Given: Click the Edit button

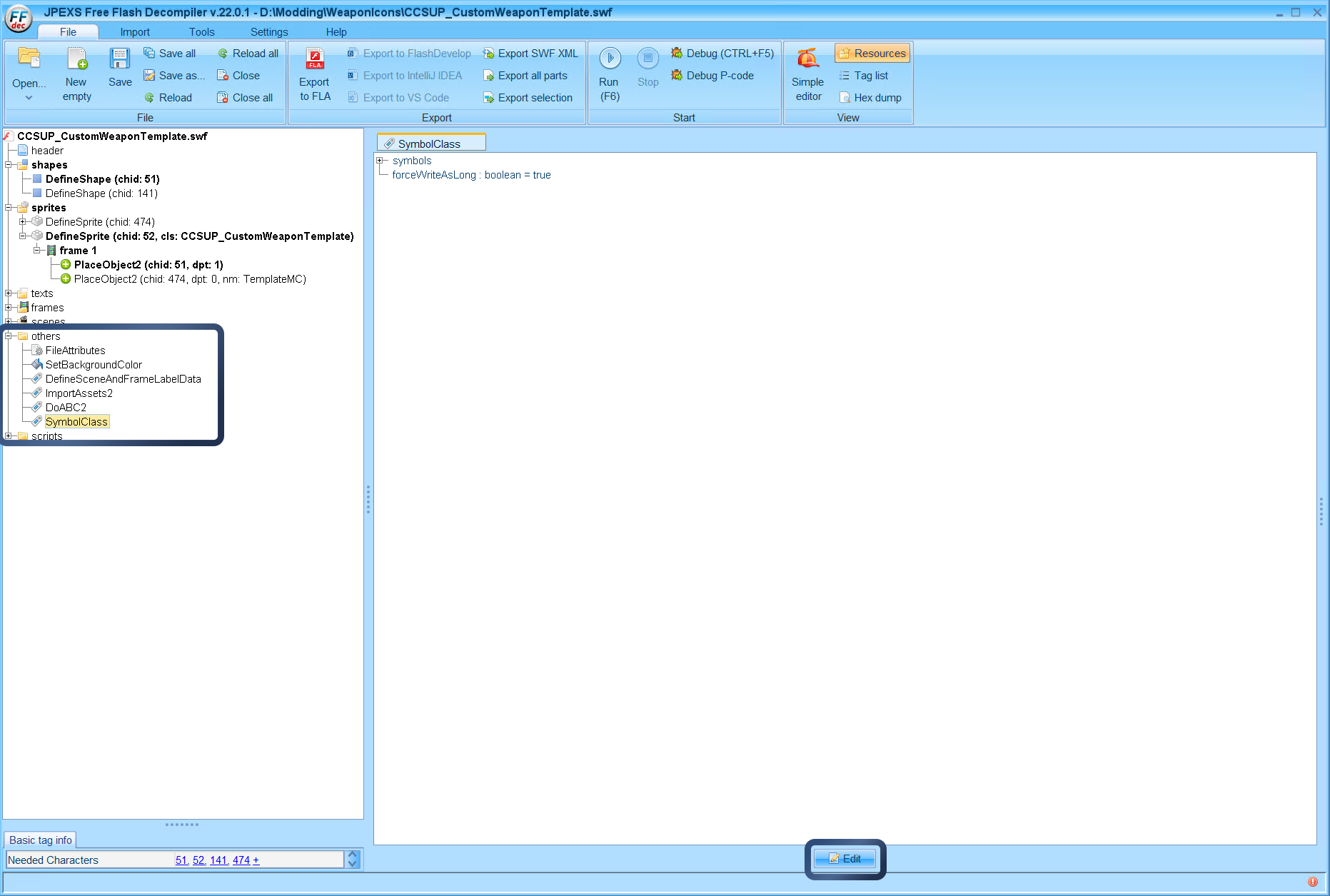Looking at the screenshot, I should (x=845, y=859).
